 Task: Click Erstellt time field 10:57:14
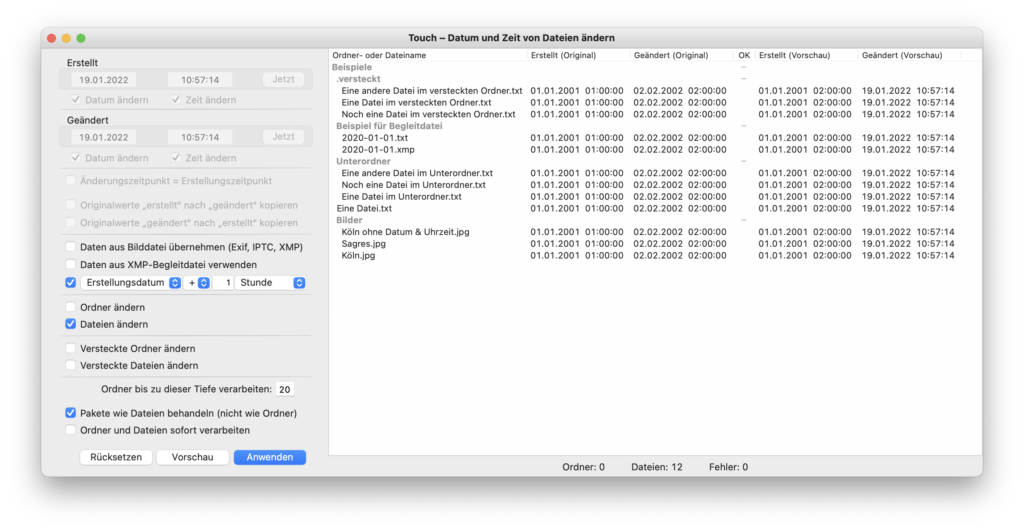[x=200, y=80]
